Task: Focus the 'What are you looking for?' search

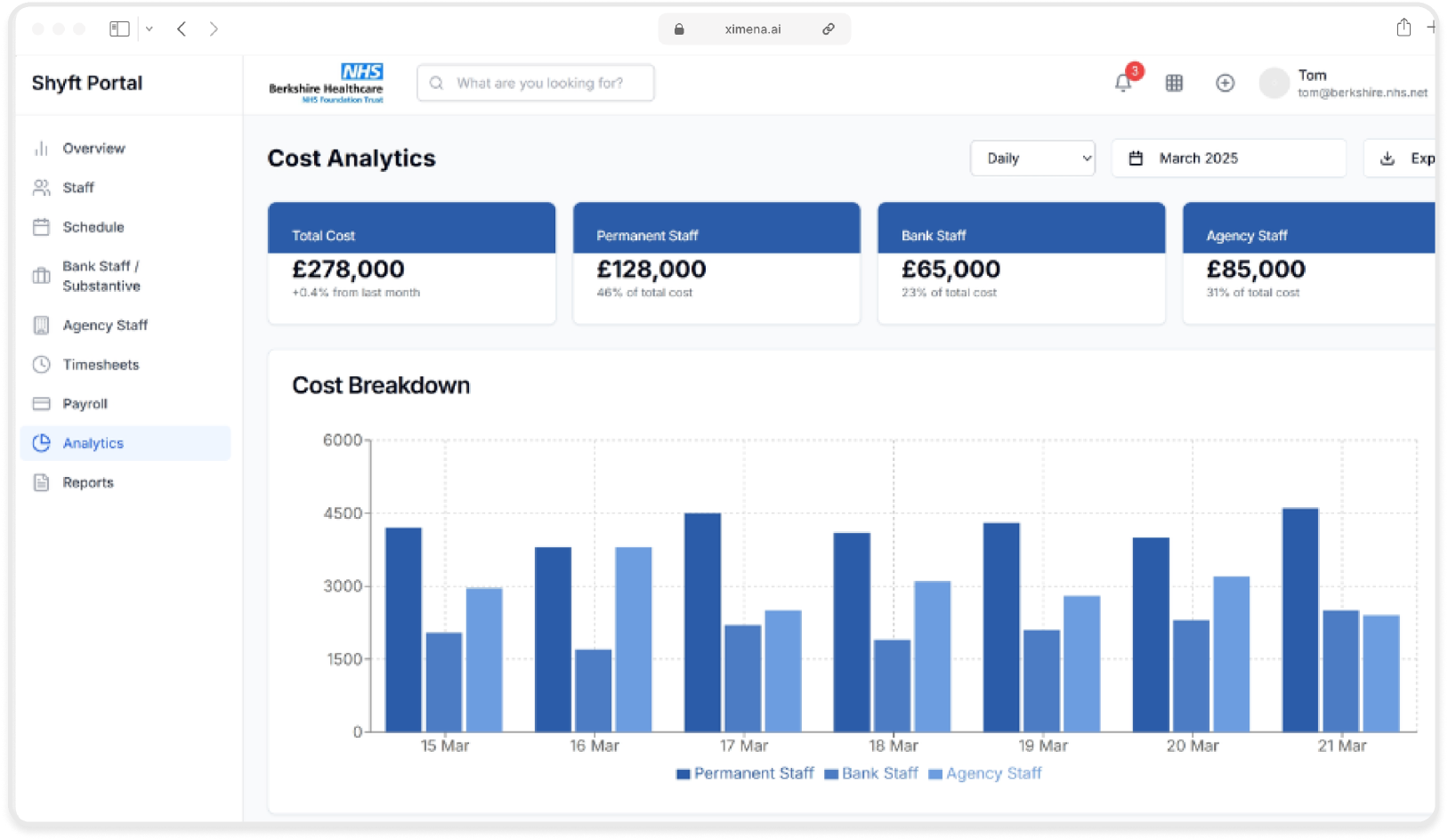Action: [x=536, y=83]
